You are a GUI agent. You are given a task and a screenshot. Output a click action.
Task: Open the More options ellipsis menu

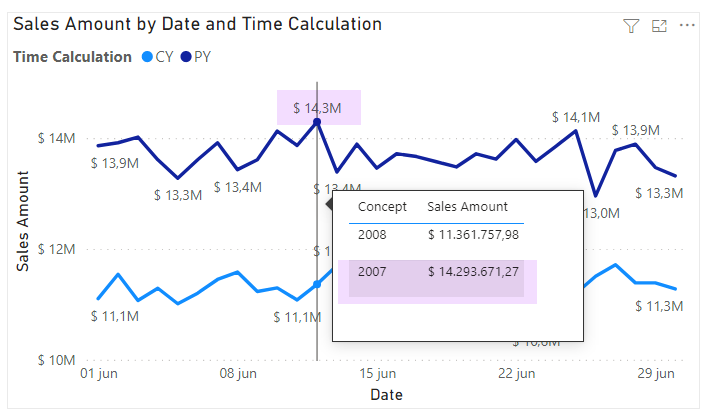tap(687, 27)
